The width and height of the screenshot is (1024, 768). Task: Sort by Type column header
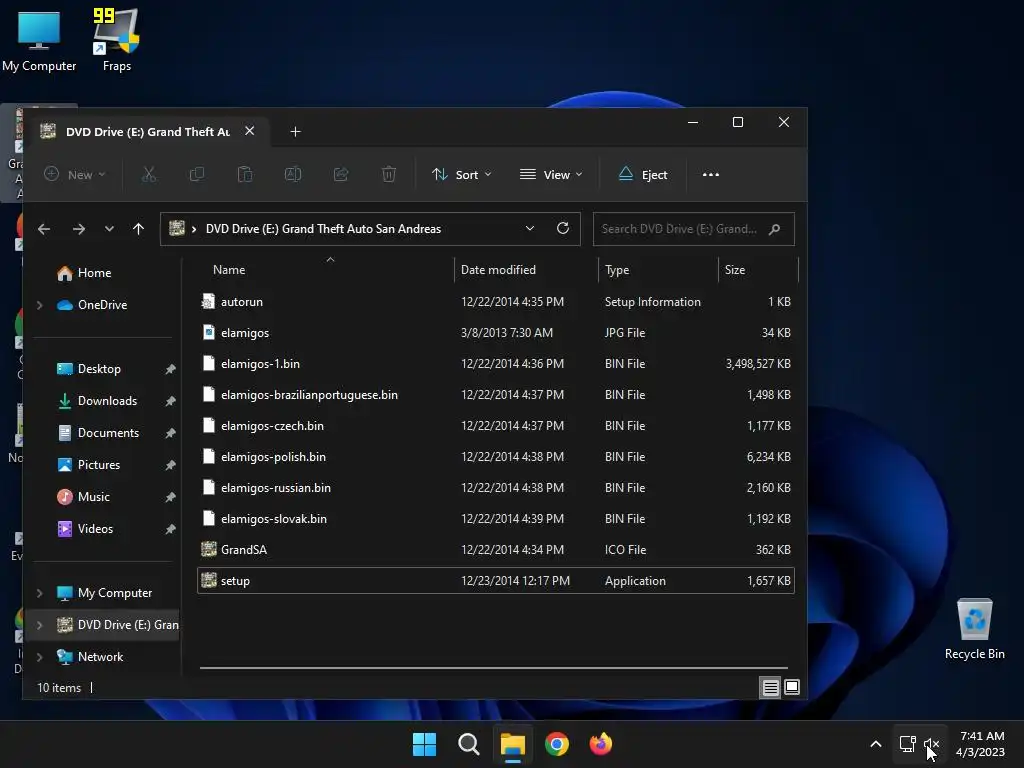(x=617, y=270)
